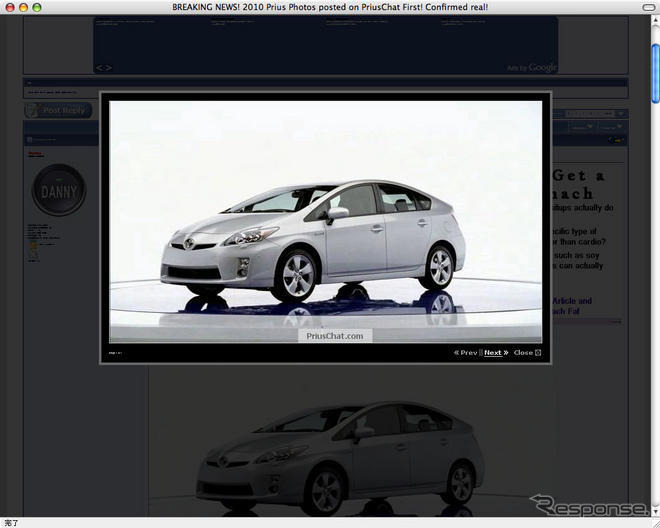
Task: Click the Next link in lightbox
Action: [x=494, y=353]
